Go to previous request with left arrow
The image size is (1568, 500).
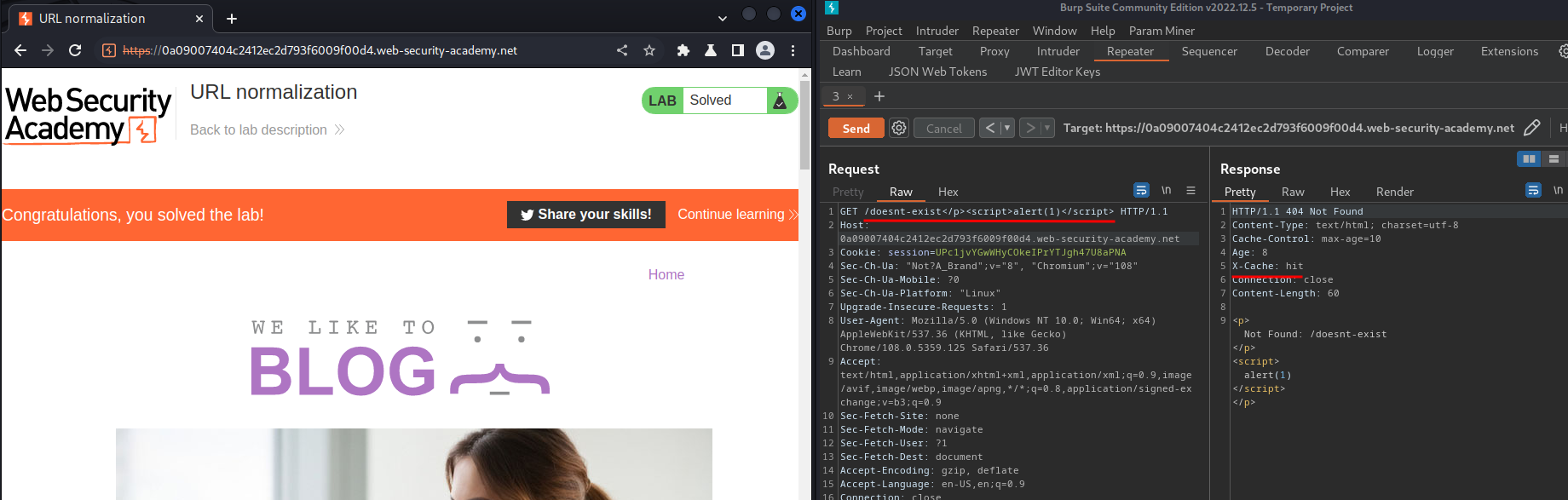click(989, 128)
